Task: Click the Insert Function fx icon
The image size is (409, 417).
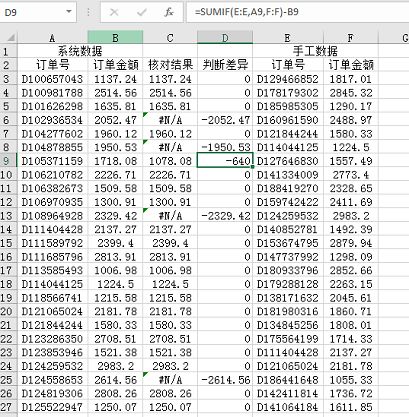Action: [x=169, y=12]
